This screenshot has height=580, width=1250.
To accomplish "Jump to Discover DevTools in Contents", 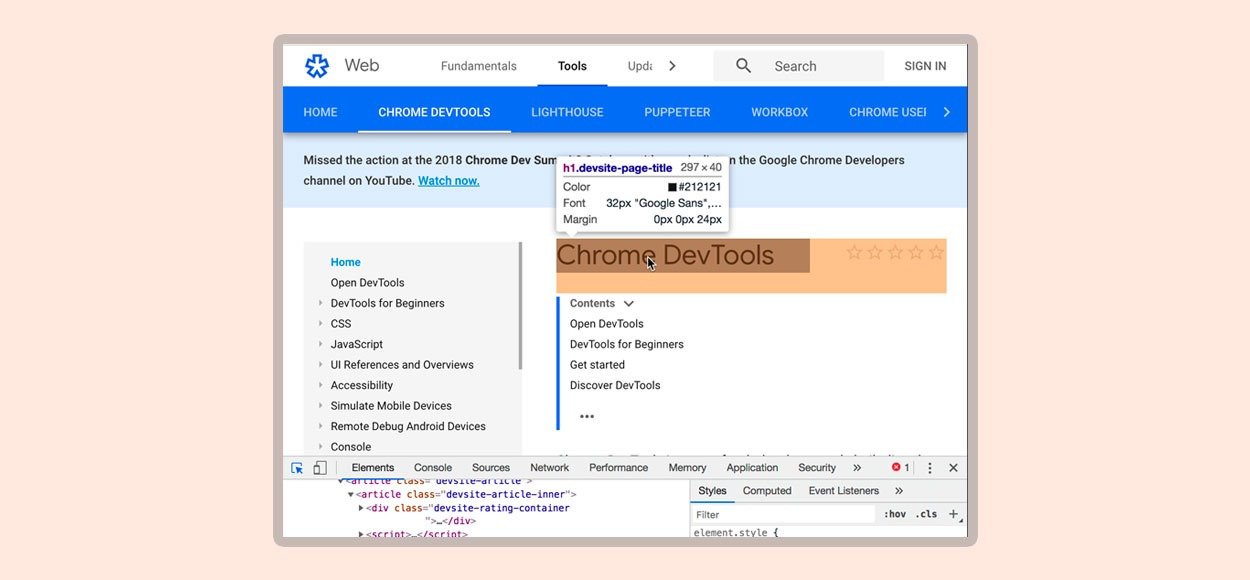I will click(615, 385).
